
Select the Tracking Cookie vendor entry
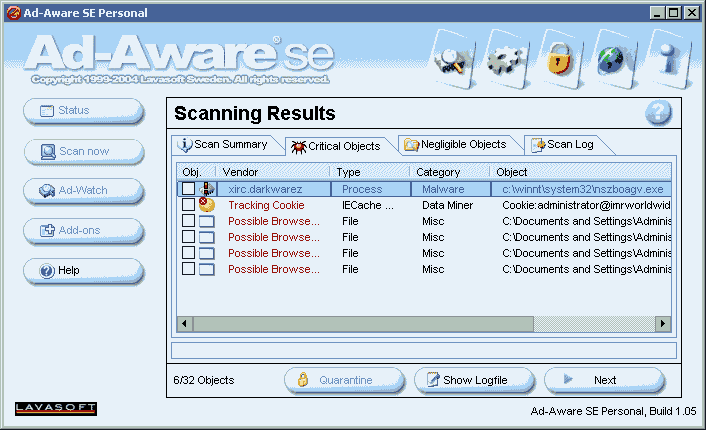click(x=266, y=205)
